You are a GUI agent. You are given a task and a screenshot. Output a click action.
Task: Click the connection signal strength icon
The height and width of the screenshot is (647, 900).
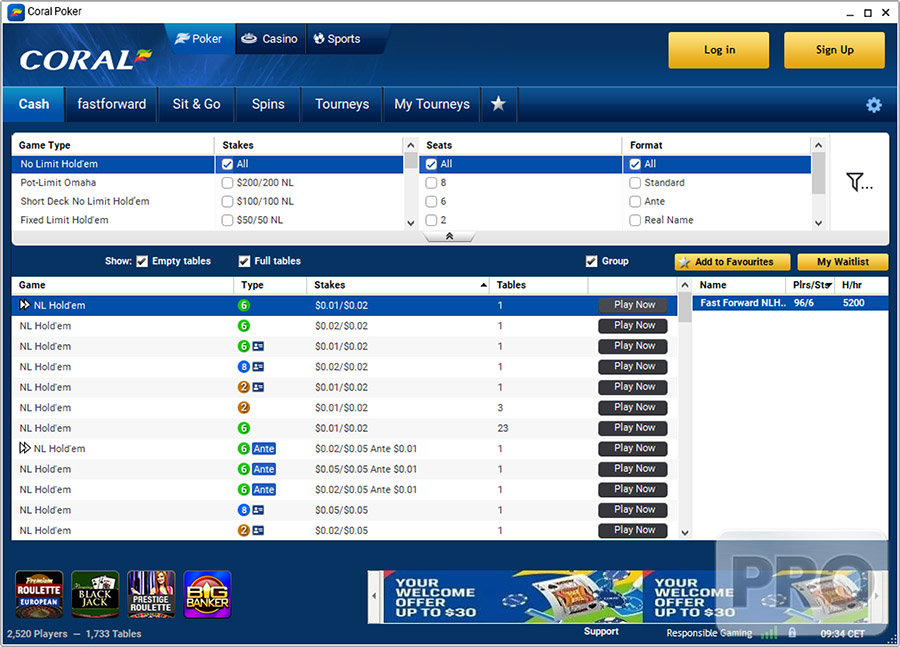pos(769,633)
